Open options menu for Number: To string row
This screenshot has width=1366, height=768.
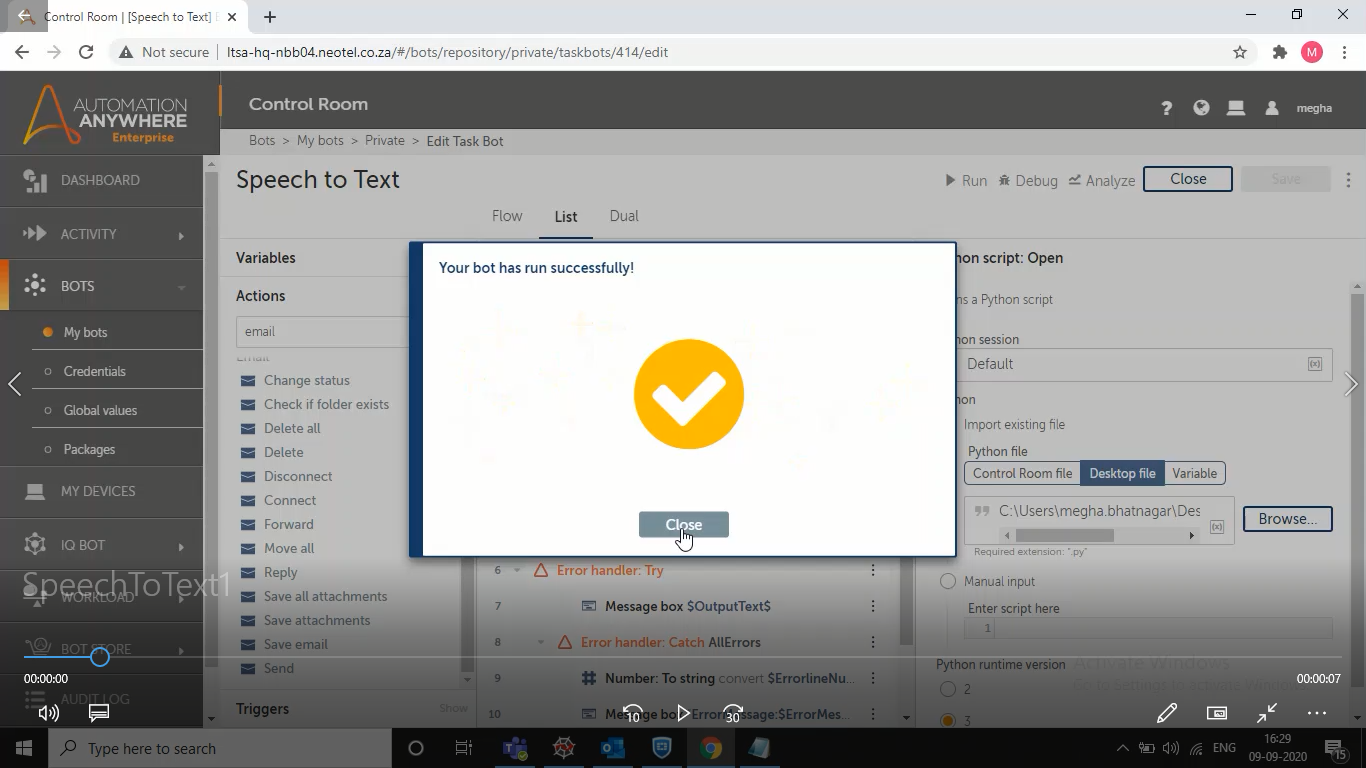pyautogui.click(x=873, y=678)
